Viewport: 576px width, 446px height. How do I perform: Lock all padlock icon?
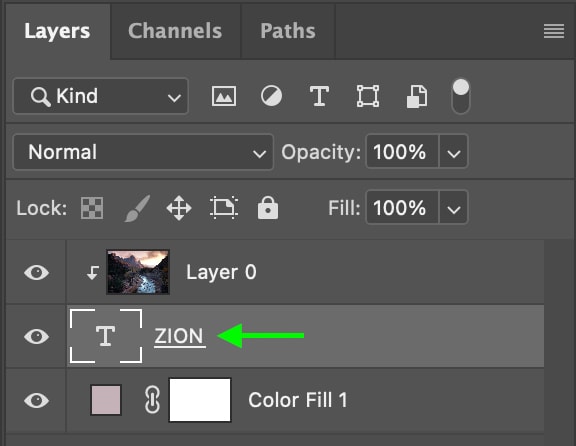(268, 208)
